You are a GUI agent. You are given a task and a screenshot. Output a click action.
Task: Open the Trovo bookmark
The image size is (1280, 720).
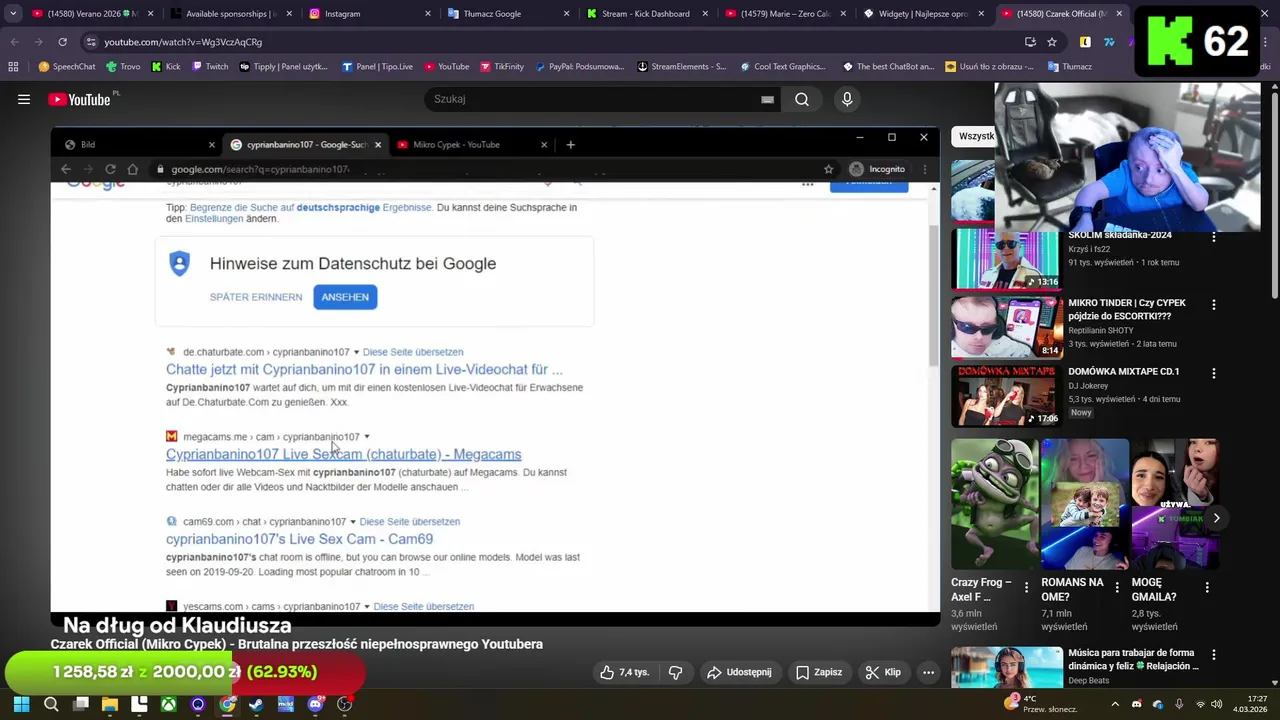[x=124, y=67]
